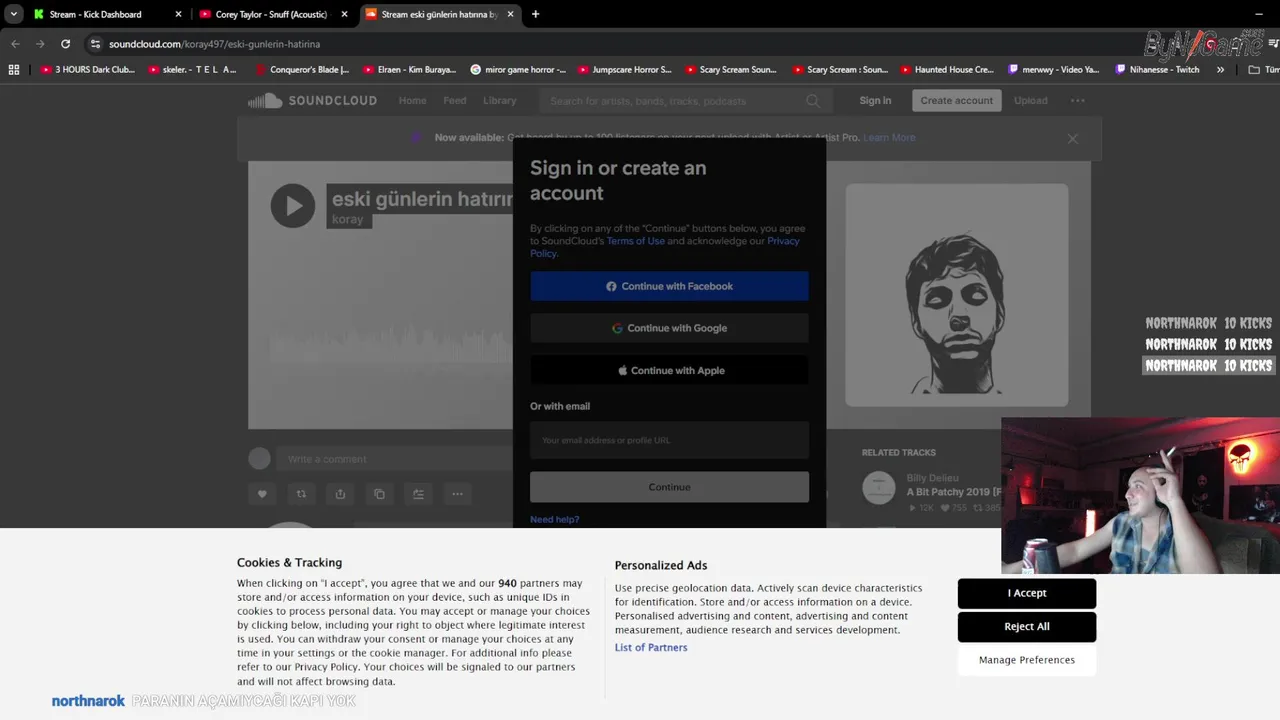Choose Continue with Google

click(669, 328)
